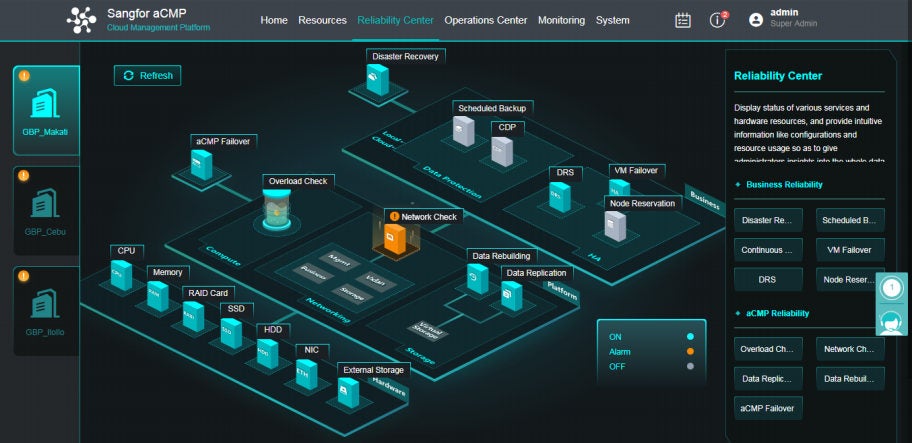The width and height of the screenshot is (913, 443).
Task: Click the Network Check label tag
Action: (x=424, y=217)
